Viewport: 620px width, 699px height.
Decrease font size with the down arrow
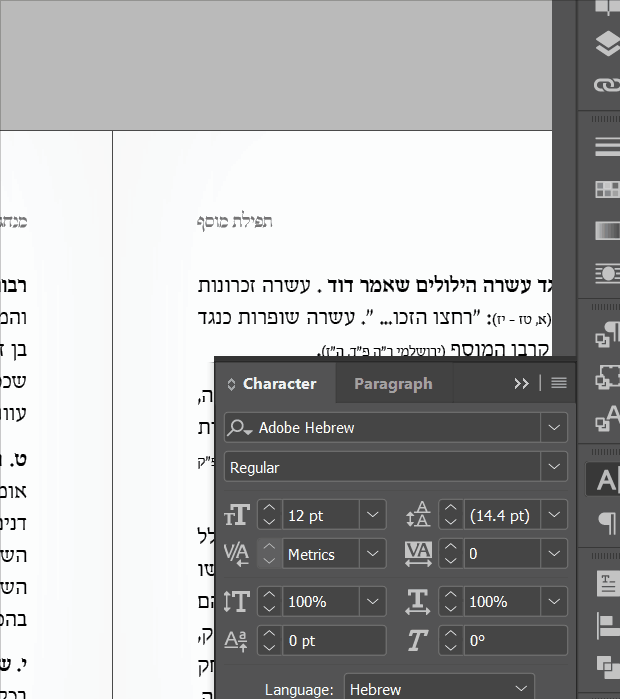[269, 522]
